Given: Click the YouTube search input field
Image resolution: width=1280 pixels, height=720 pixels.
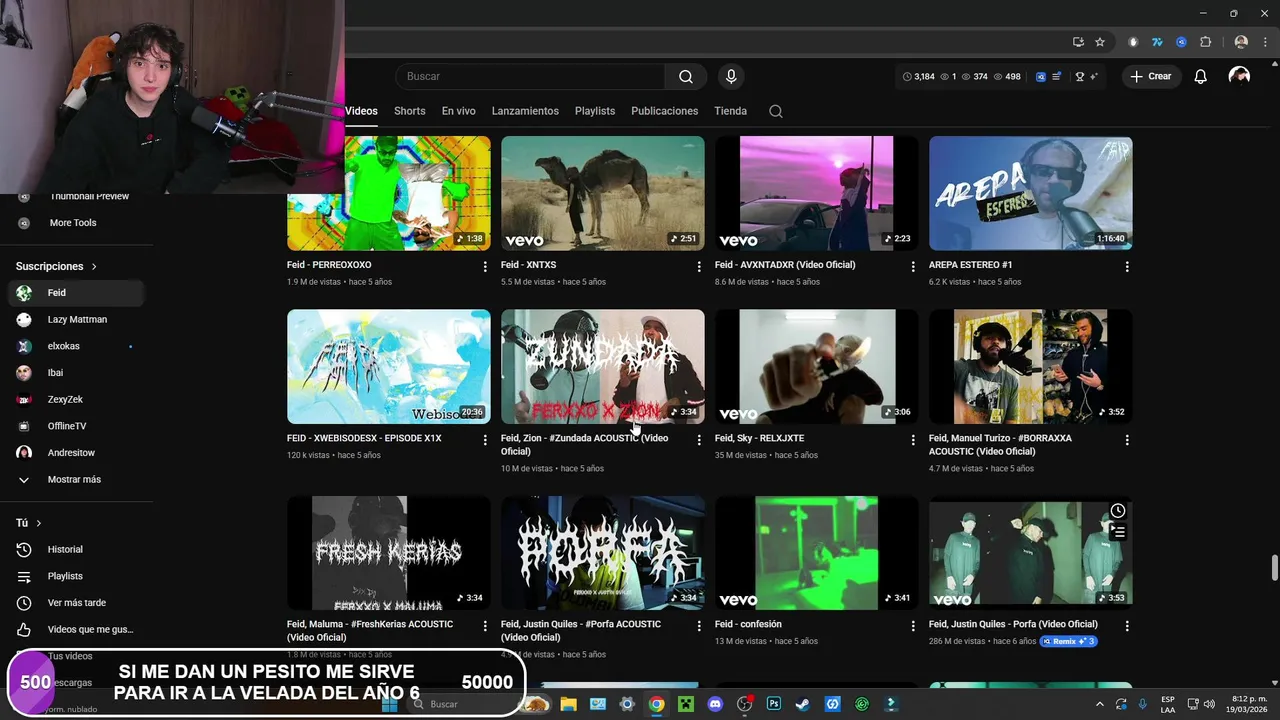Looking at the screenshot, I should [x=530, y=76].
